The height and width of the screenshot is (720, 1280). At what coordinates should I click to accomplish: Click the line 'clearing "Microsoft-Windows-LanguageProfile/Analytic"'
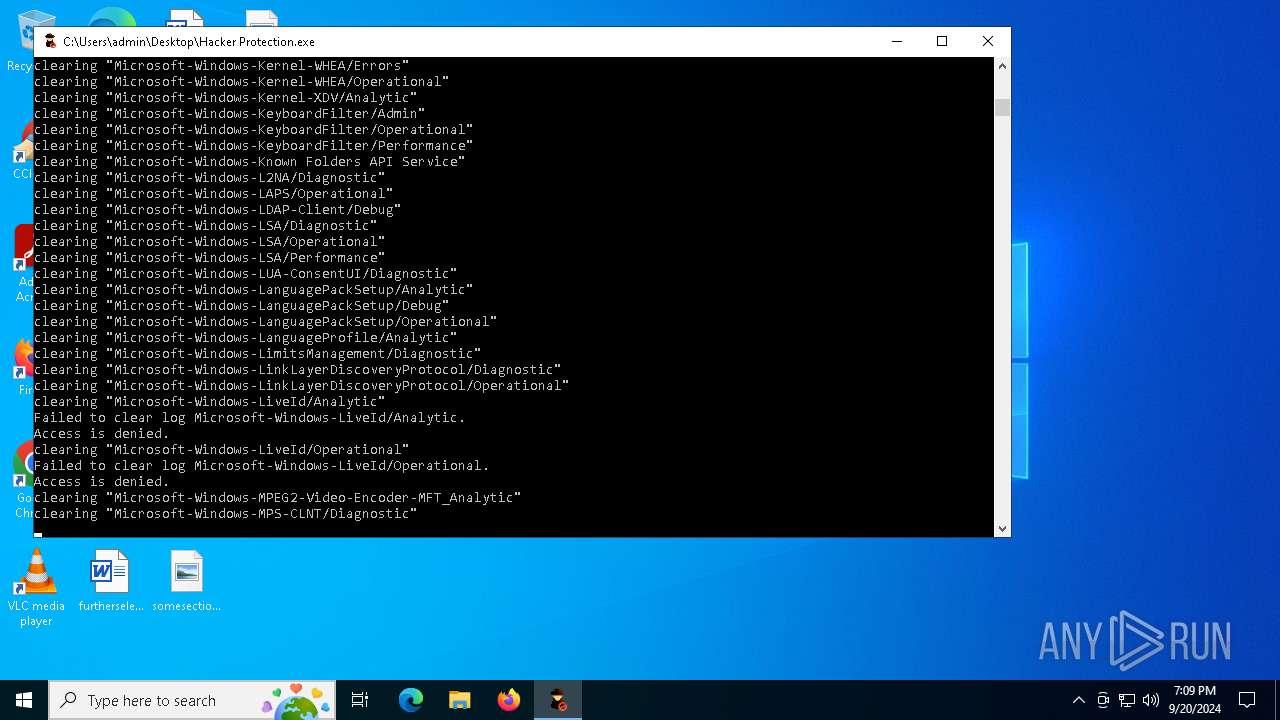click(x=245, y=337)
